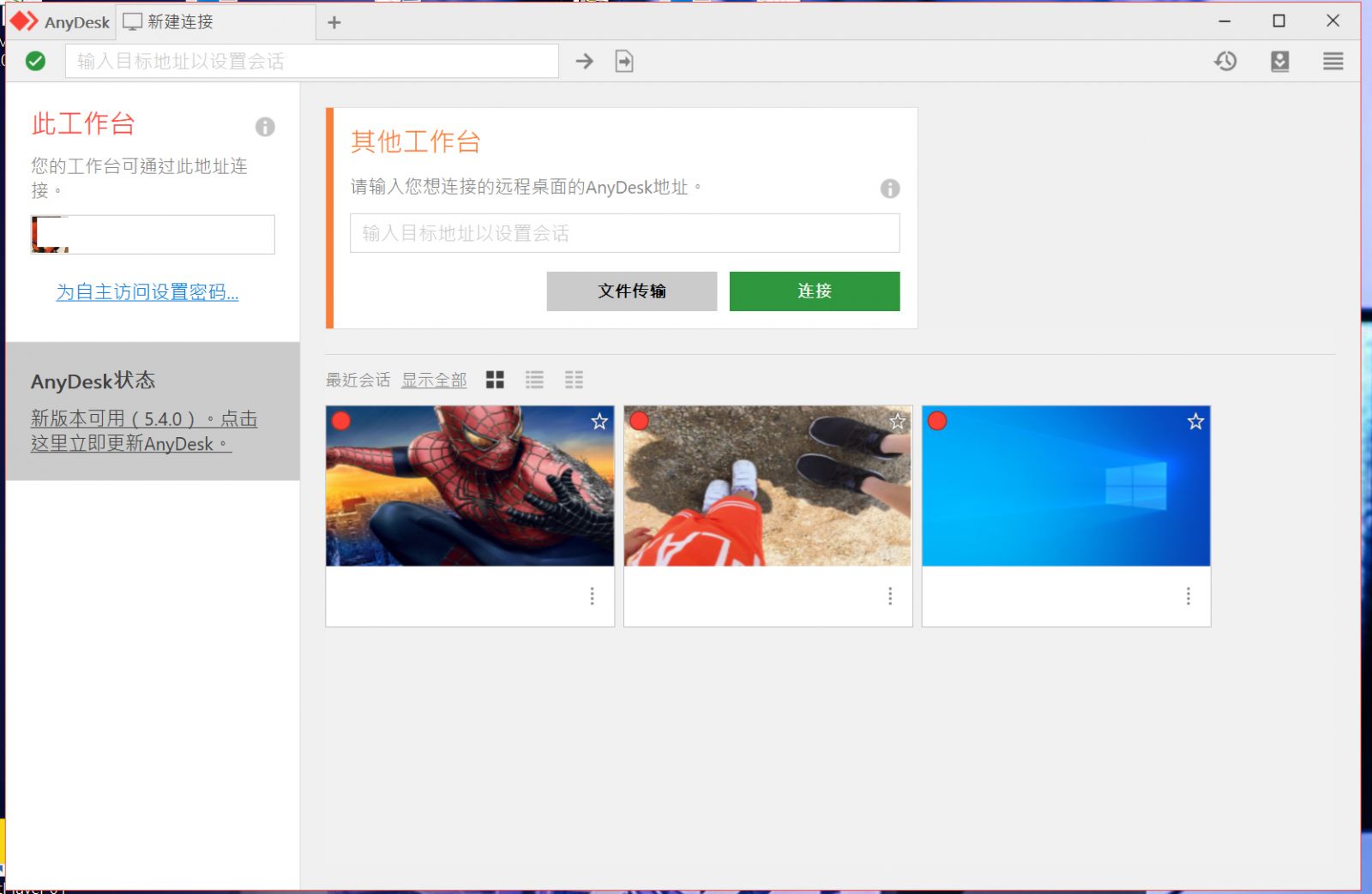The width and height of the screenshot is (1372, 894).
Task: Click the connect arrow next to address bar
Action: click(584, 61)
